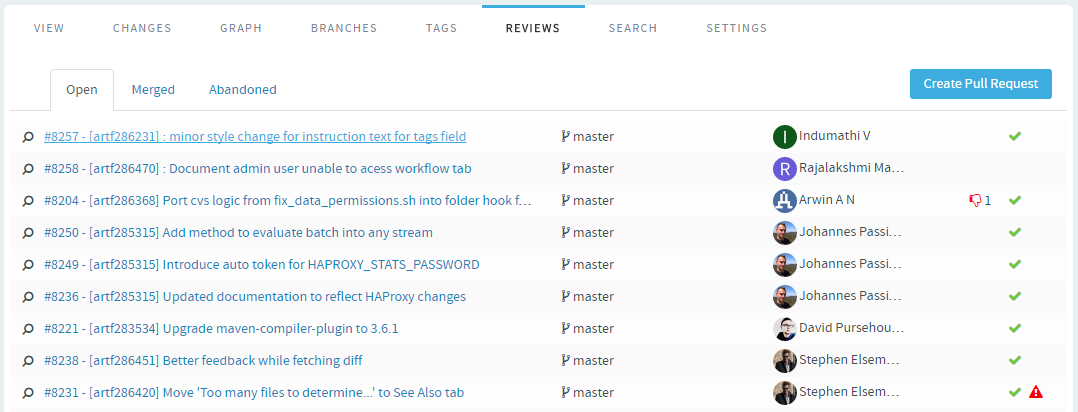Click green checkmark status for #8257
The width and height of the screenshot is (1078, 412).
[x=1015, y=136]
